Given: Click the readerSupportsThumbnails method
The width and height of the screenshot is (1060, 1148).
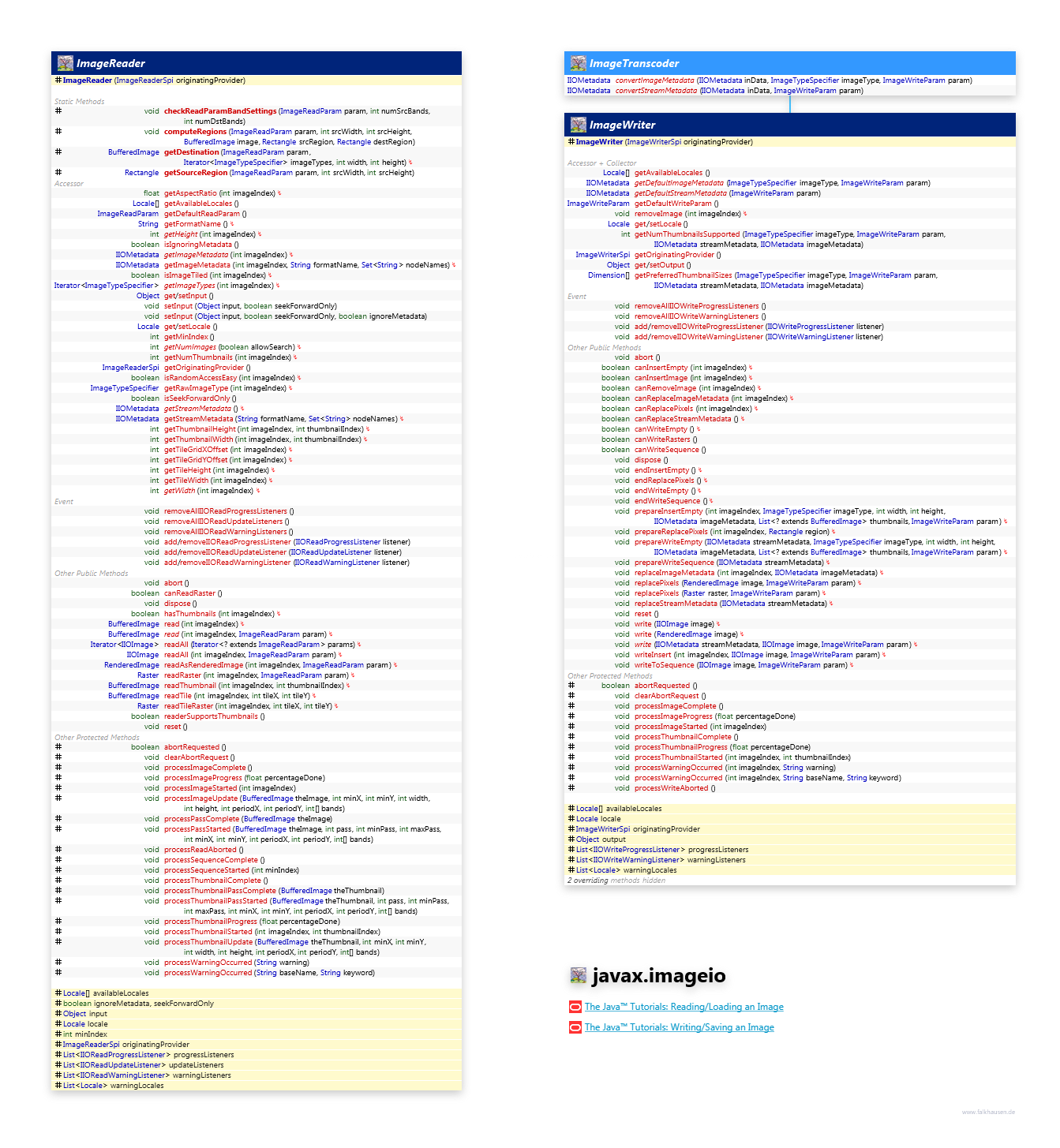Looking at the screenshot, I should point(211,716).
